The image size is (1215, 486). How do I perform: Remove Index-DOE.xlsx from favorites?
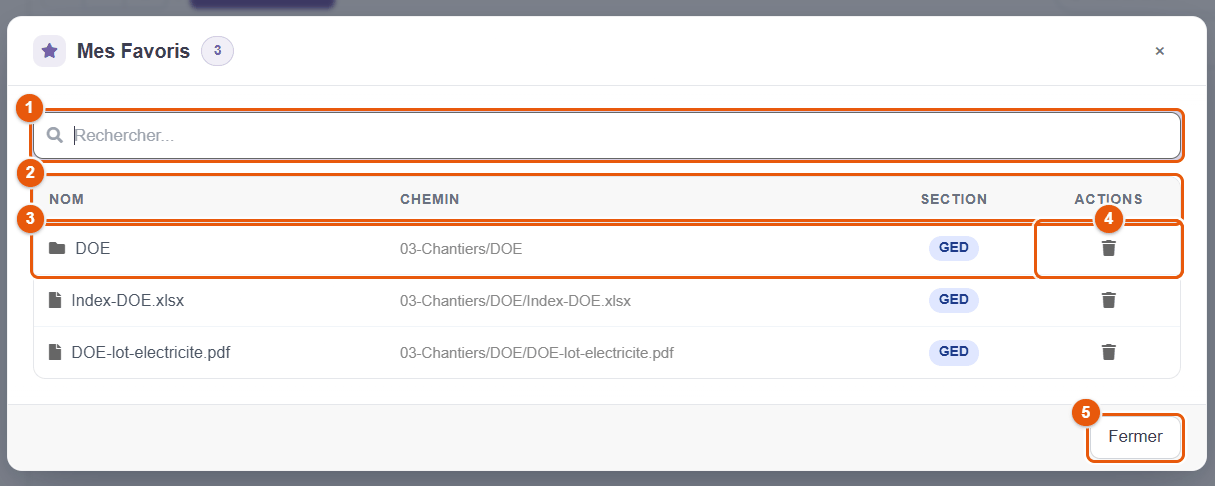(x=1108, y=300)
